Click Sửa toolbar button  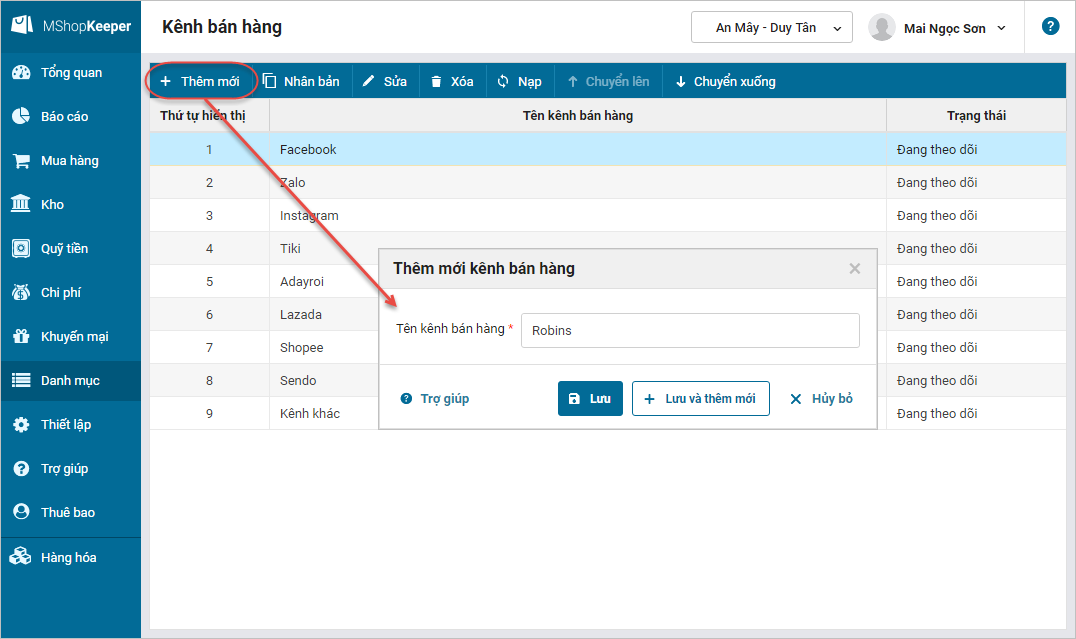coord(384,82)
